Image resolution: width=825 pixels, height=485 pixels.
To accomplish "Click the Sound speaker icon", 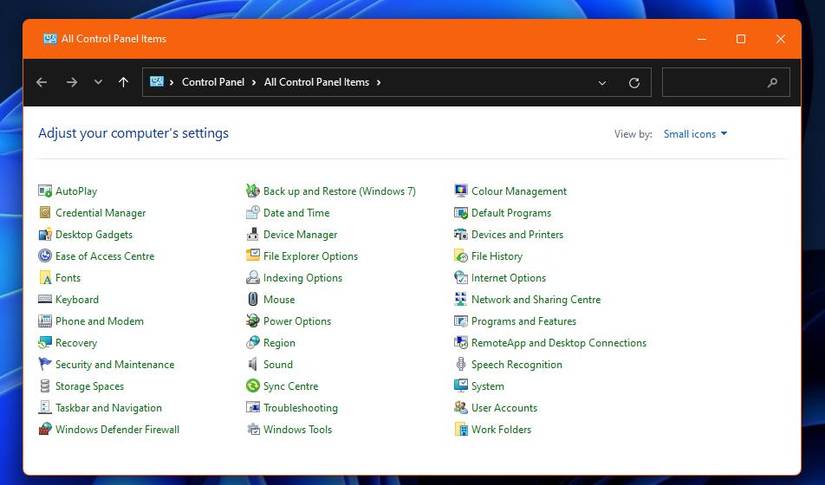I will [x=253, y=364].
